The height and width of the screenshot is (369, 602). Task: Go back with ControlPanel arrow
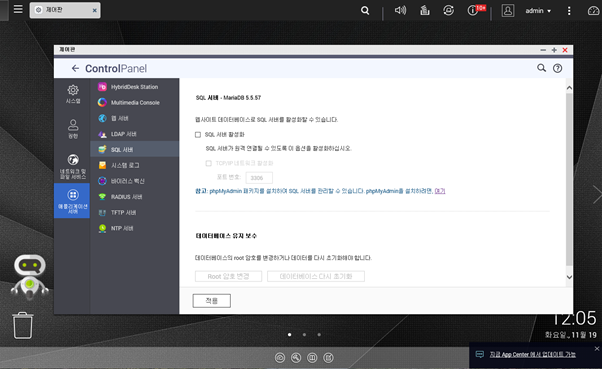[x=75, y=68]
